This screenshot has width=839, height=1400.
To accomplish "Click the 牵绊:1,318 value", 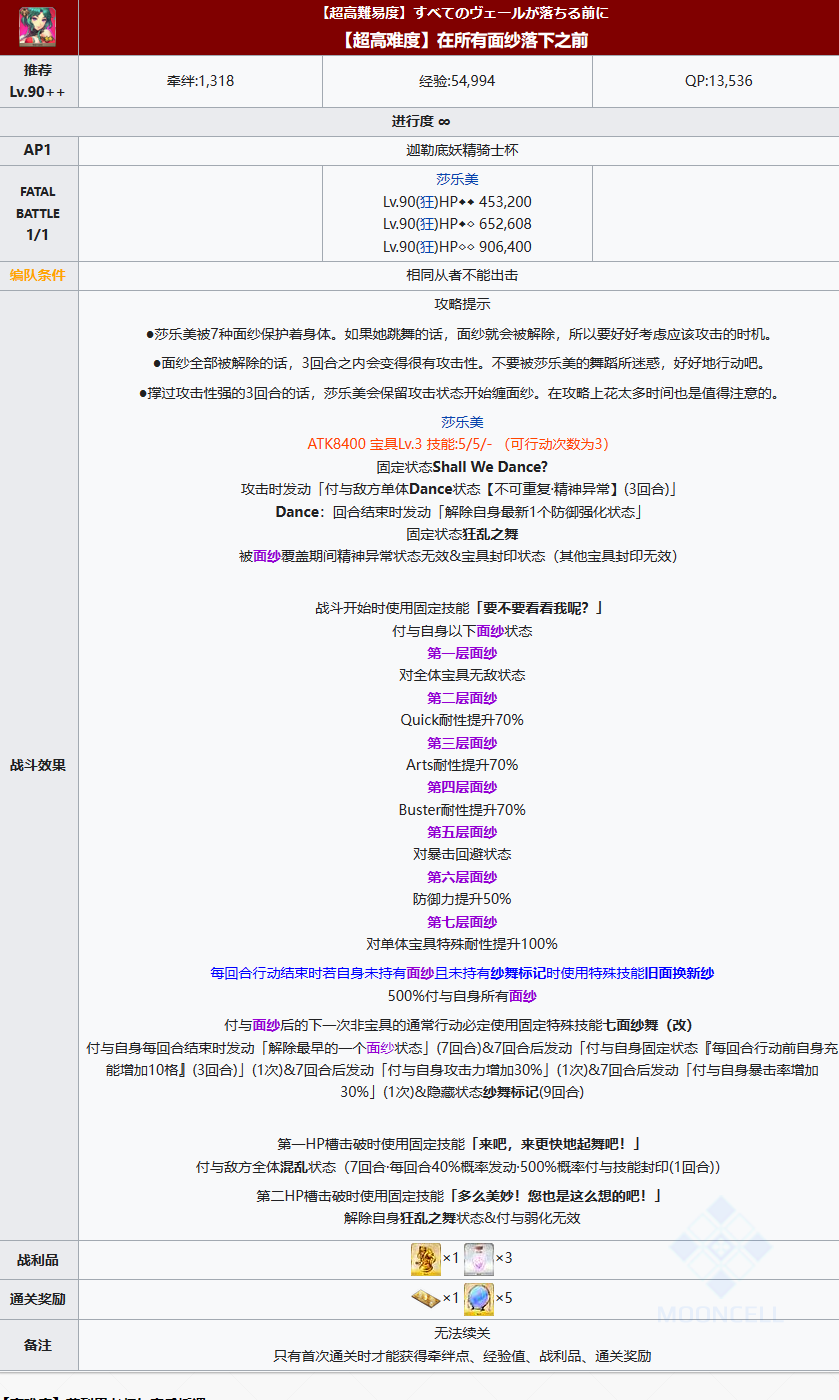I will (201, 81).
